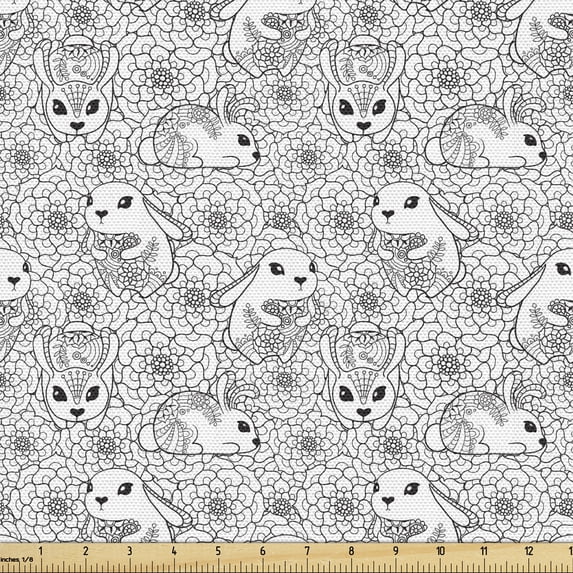Viewport: 573px width, 573px height.
Task: Select the 3 inch ruler mark
Action: (x=130, y=551)
